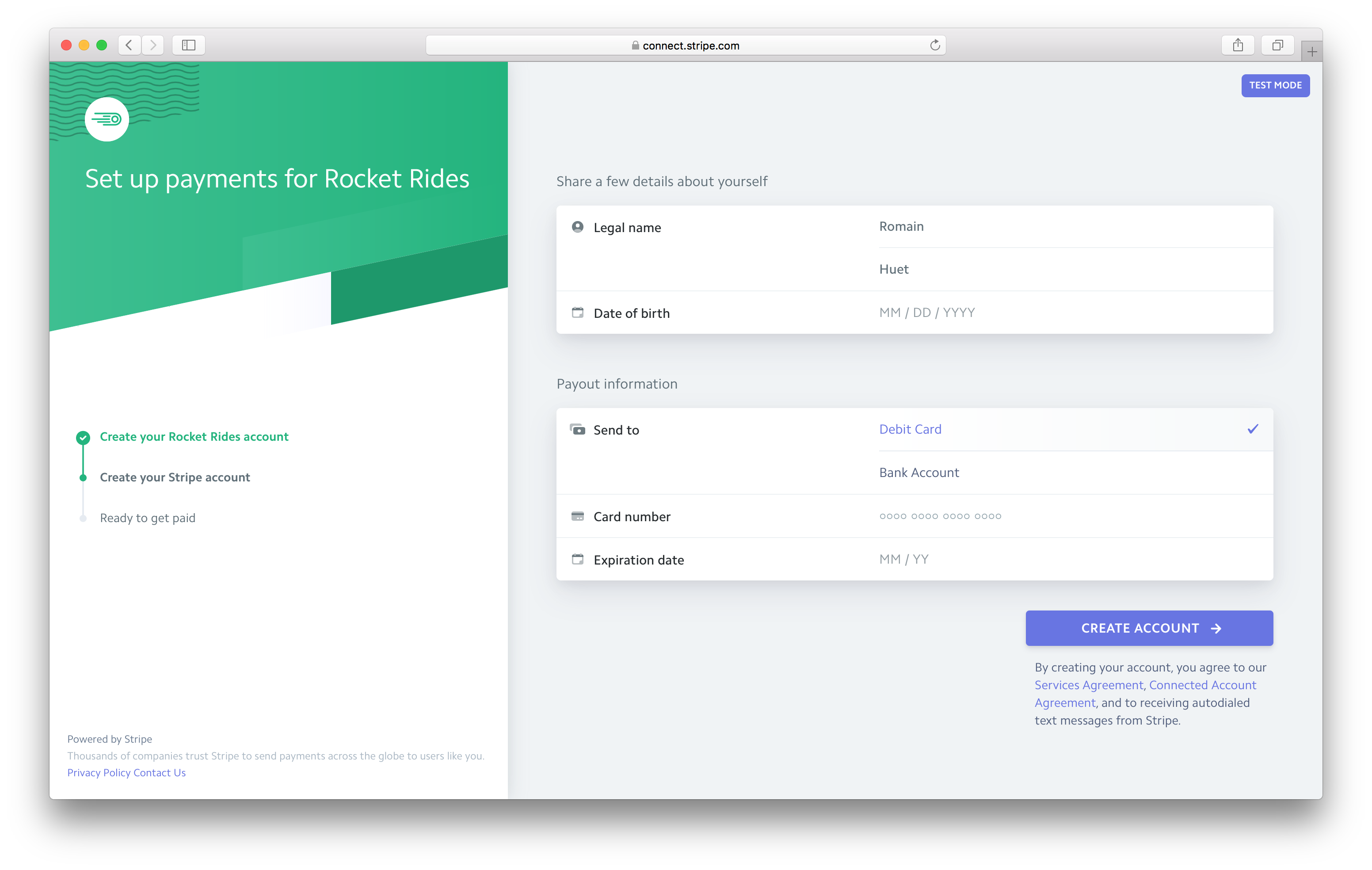Open the Privacy Policy link
Screen dimensions: 1372x870
point(99,773)
